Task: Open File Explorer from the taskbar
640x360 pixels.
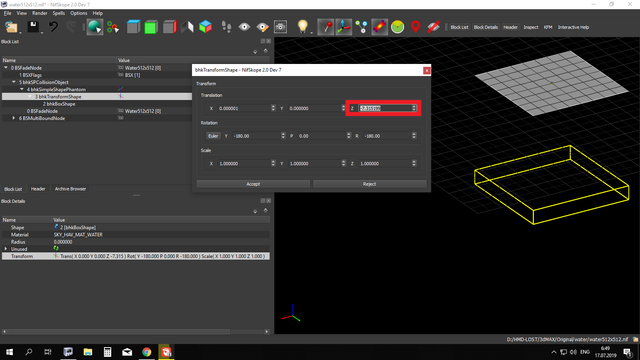Action: pyautogui.click(x=88, y=352)
